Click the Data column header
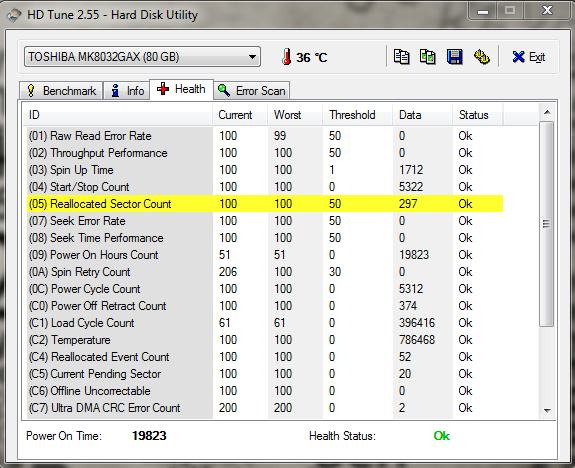The image size is (575, 468). pyautogui.click(x=422, y=115)
